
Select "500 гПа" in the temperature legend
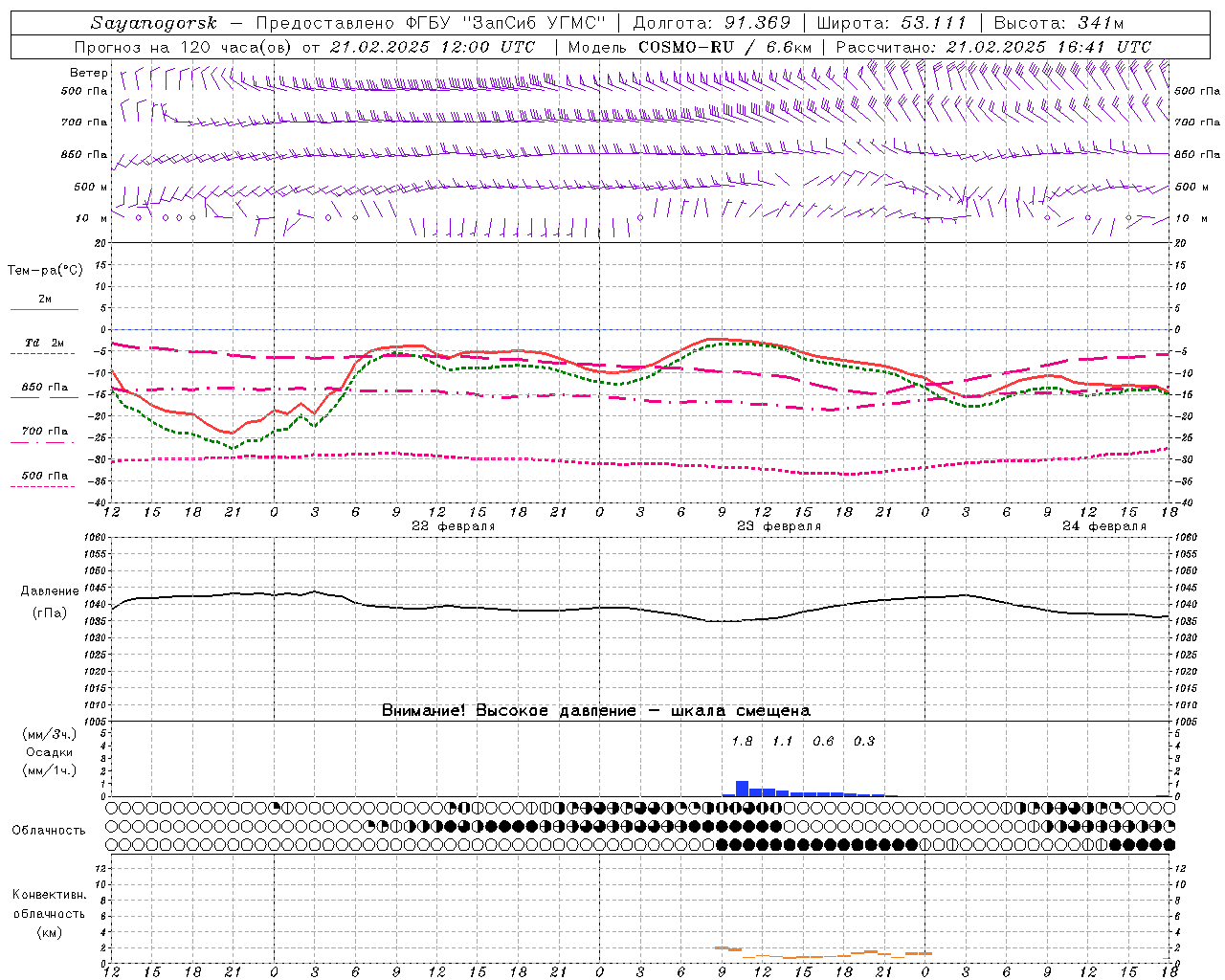(45, 476)
